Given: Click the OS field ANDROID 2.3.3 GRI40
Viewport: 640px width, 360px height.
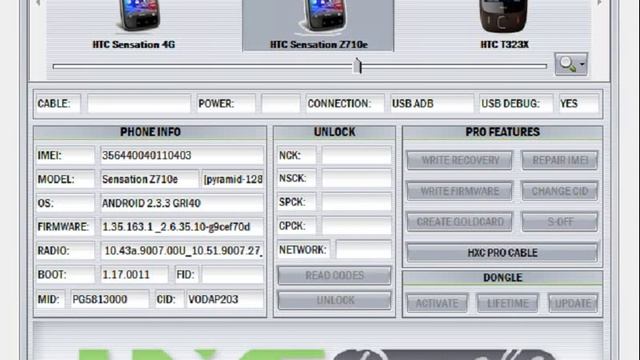Looking at the screenshot, I should click(x=182, y=203).
